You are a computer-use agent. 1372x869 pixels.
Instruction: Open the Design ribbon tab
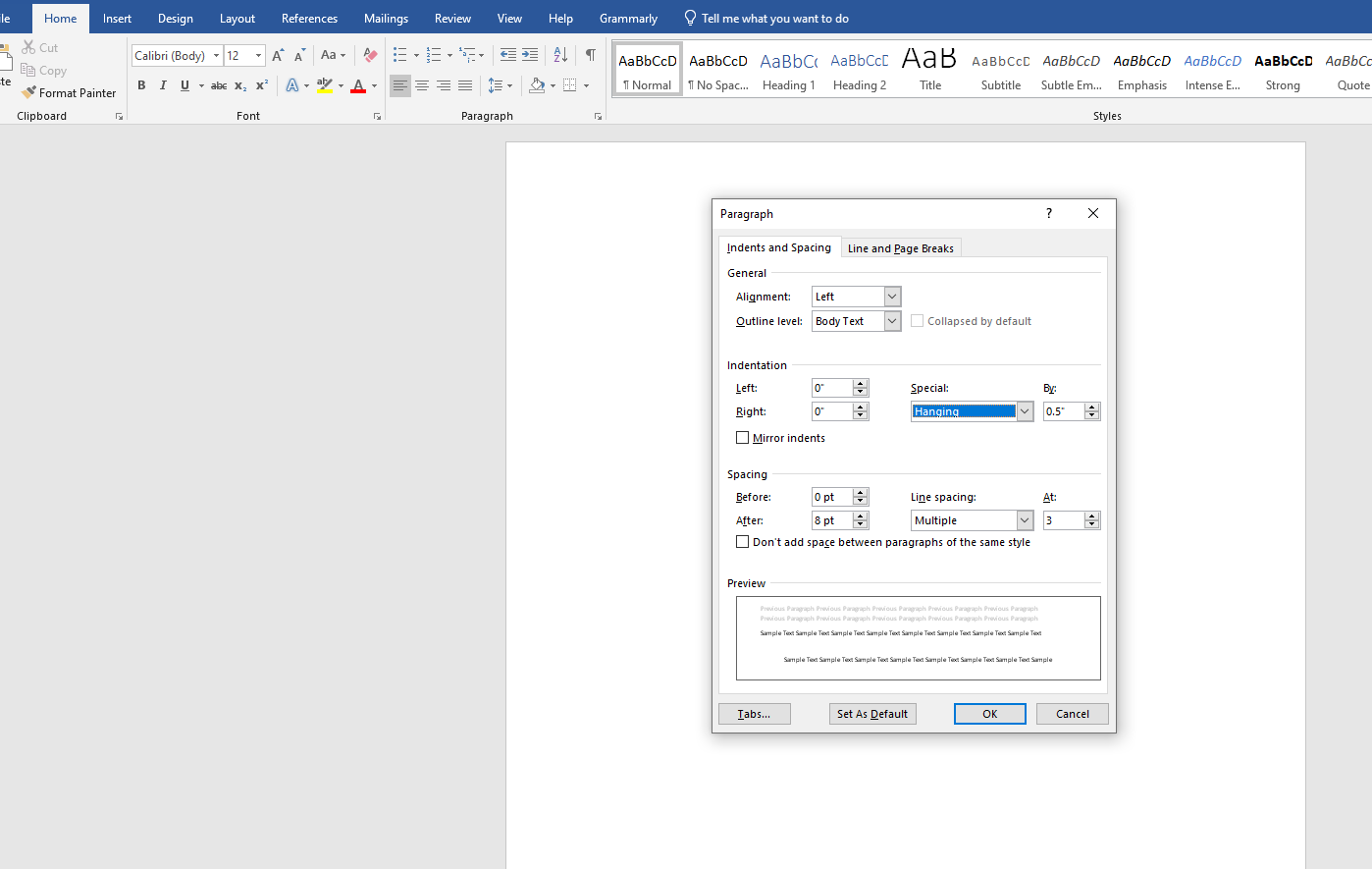point(176,19)
